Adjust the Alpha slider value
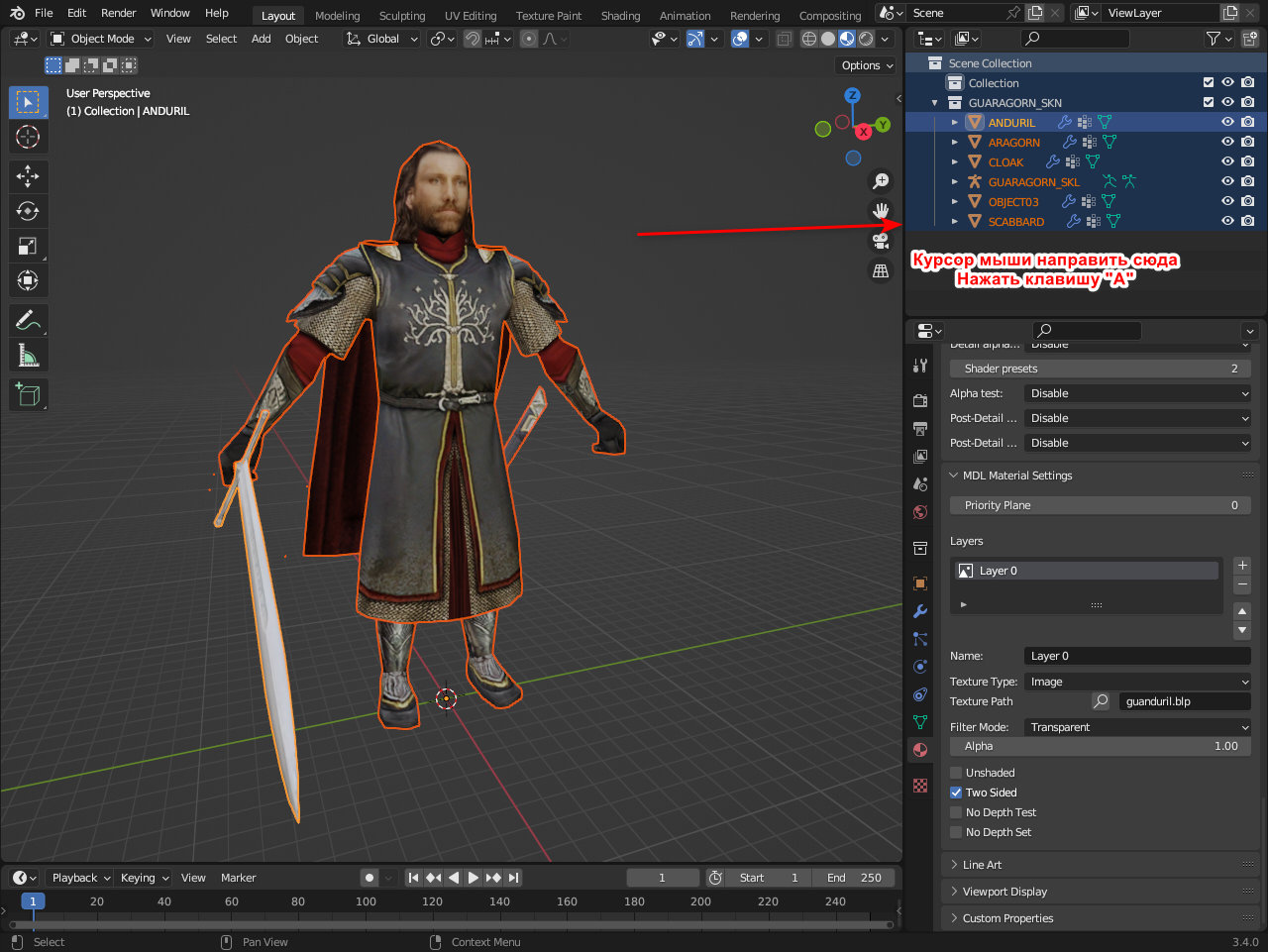The width and height of the screenshot is (1268, 952). click(1100, 747)
